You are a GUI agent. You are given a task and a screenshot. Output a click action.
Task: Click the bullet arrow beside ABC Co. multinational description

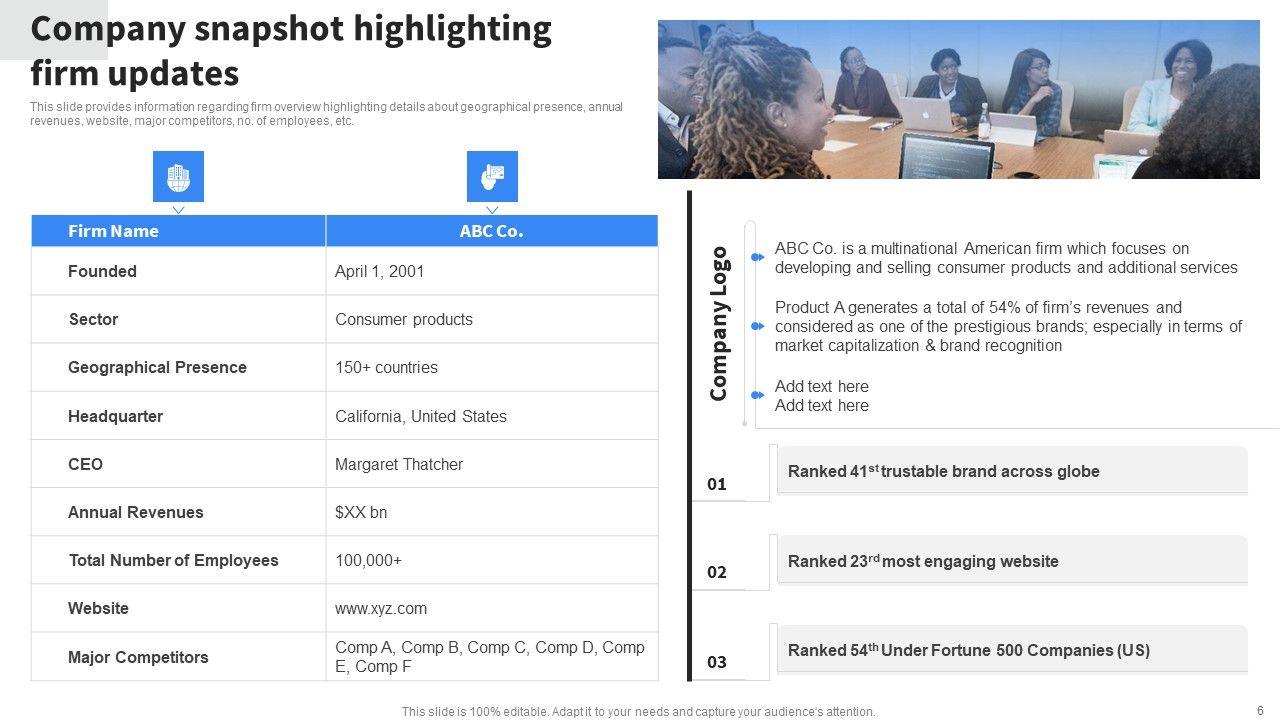pos(758,258)
